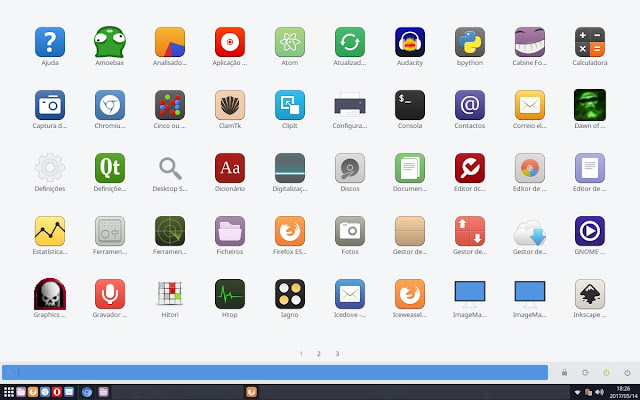Expand the system tray arrow
This screenshot has width=640, height=400.
[x=577, y=393]
